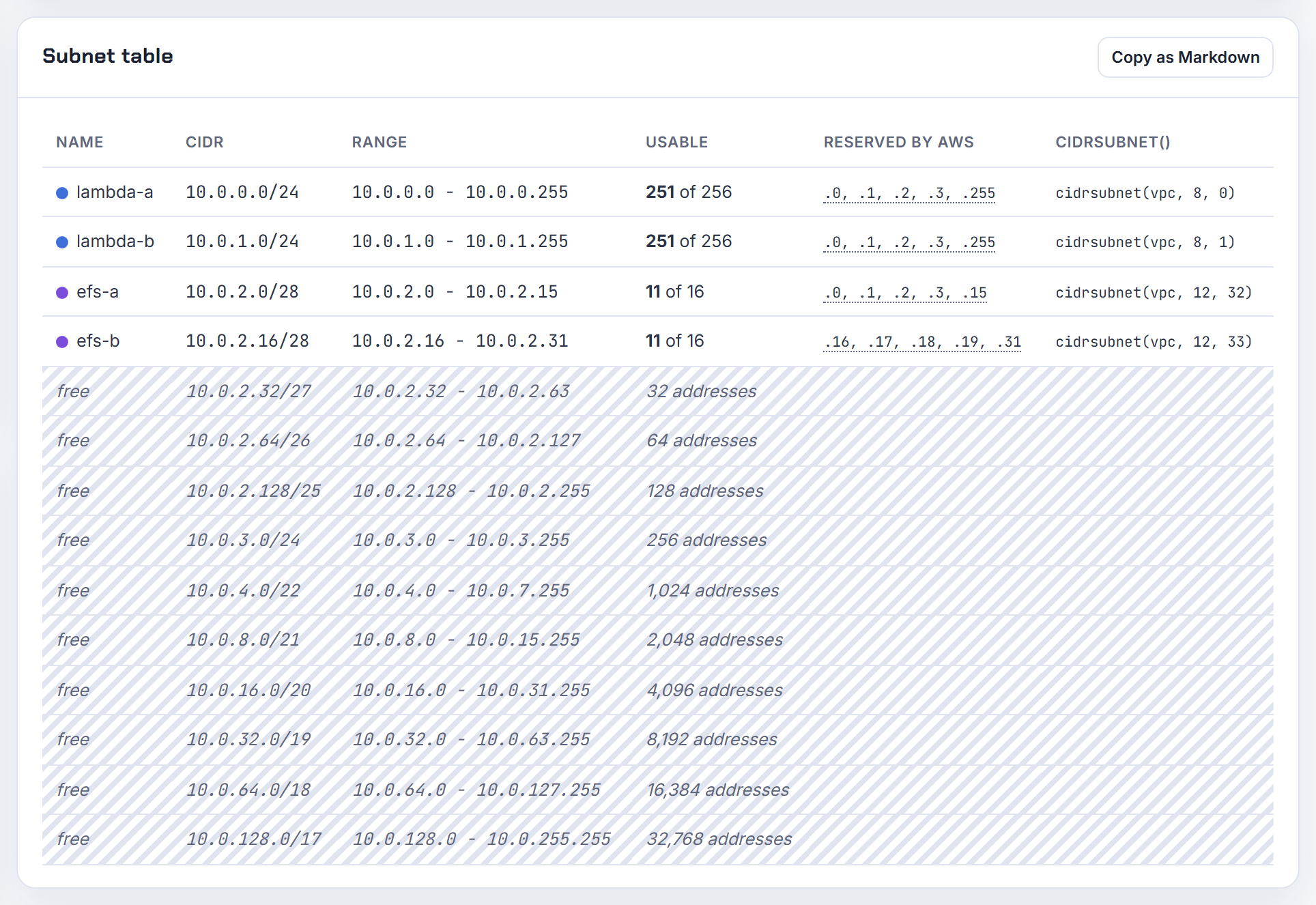Viewport: 1316px width, 905px height.
Task: Select the efs-b subnet name
Action: point(98,341)
